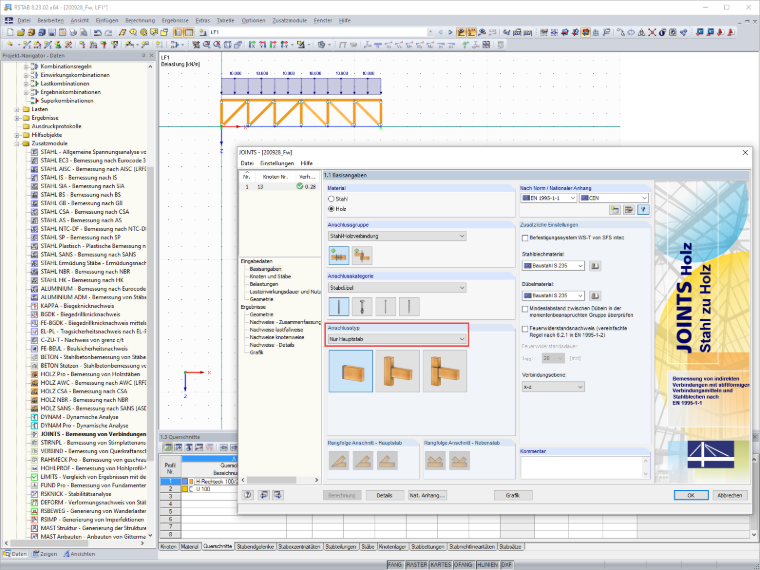Click the Details button

click(x=384, y=495)
